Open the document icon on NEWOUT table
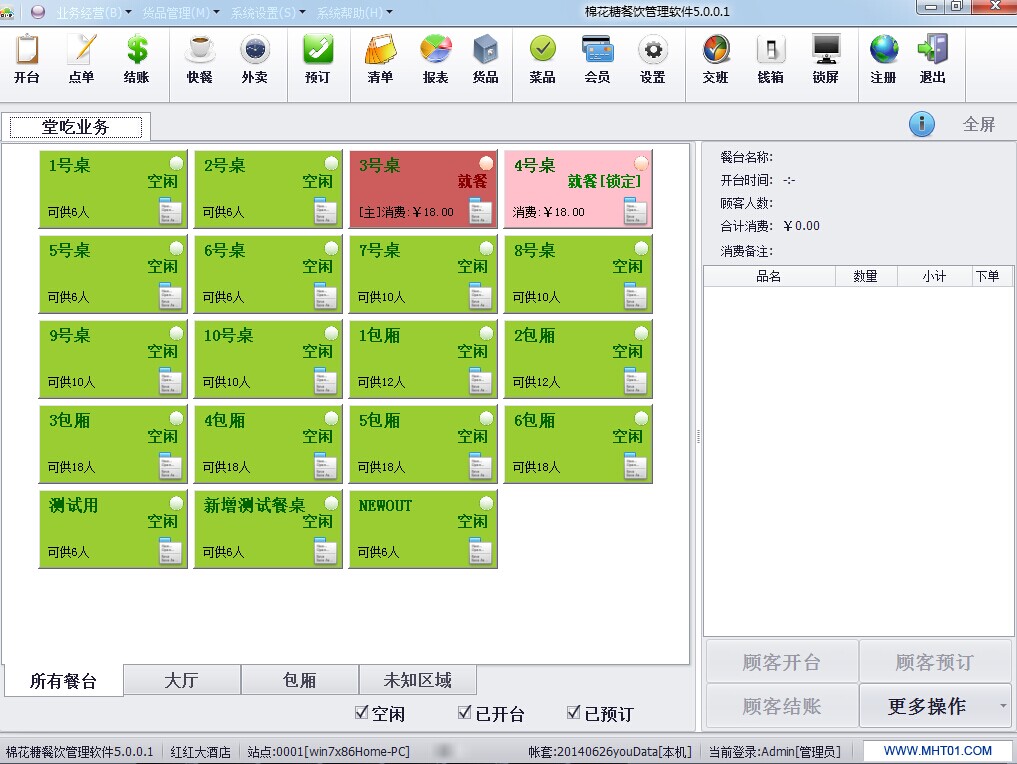 point(481,551)
